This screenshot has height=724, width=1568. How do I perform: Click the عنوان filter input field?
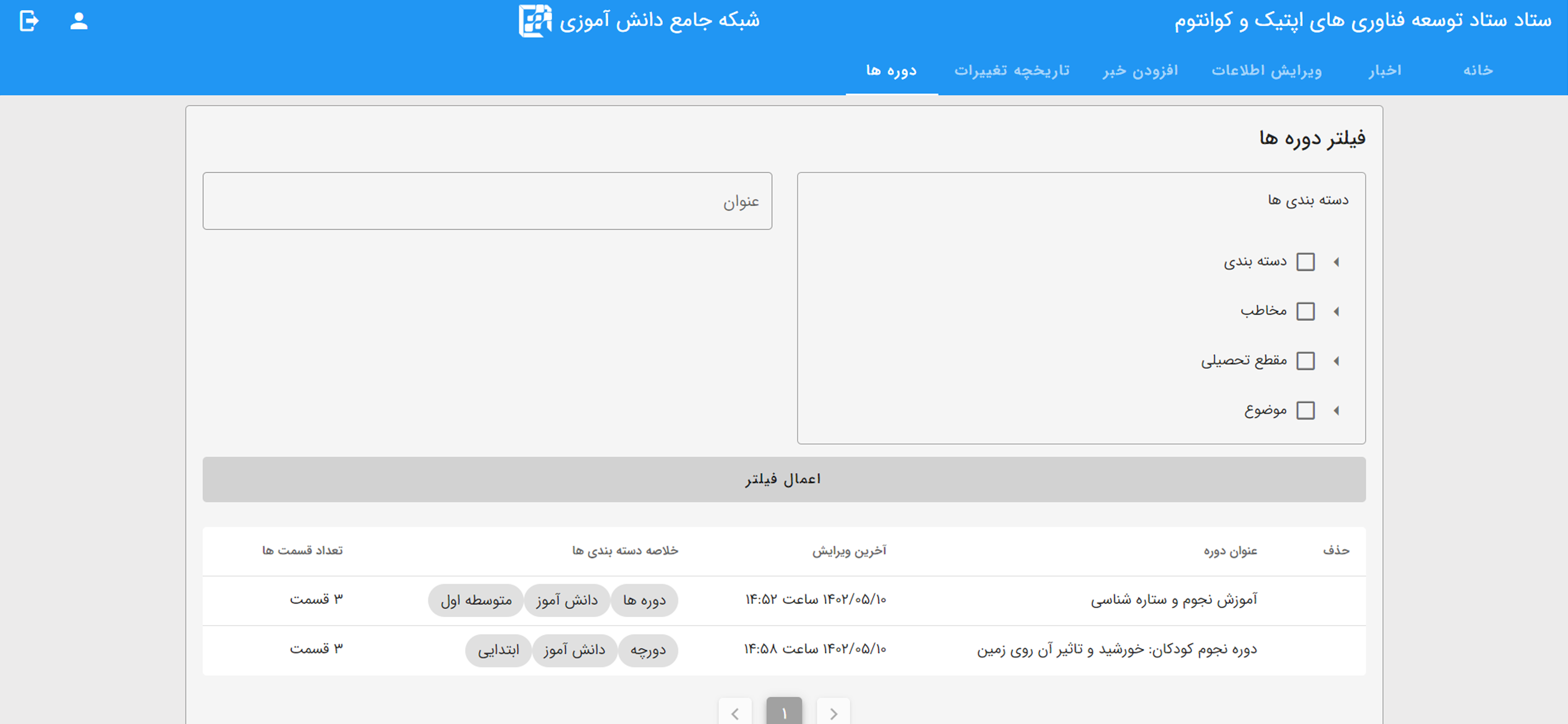point(487,201)
